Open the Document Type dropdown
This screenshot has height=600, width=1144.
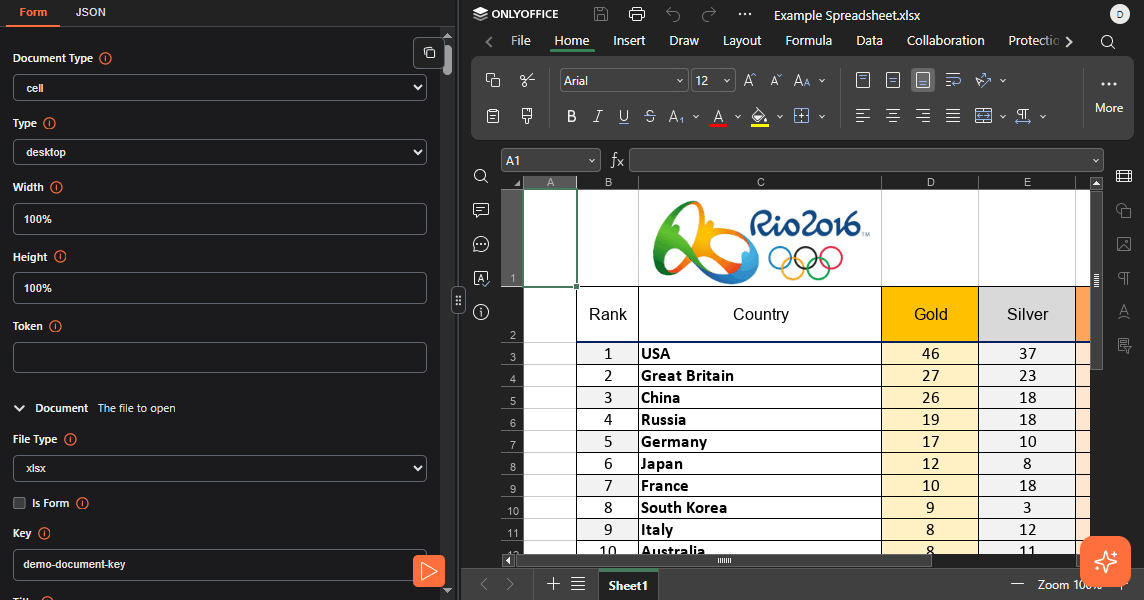[x=220, y=88]
